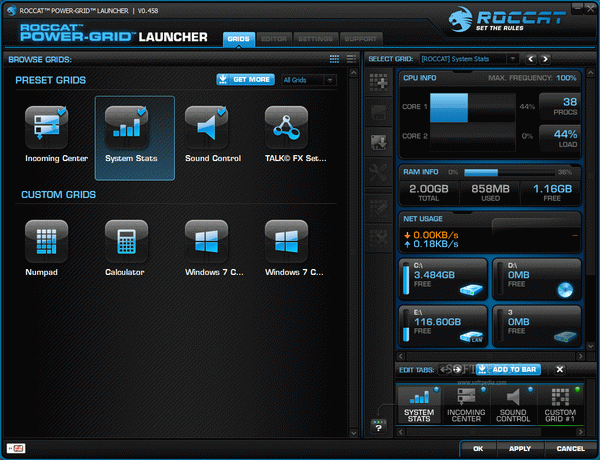The width and height of the screenshot is (600, 460).
Task: Click the import grid icon with arrow
Action: click(378, 142)
